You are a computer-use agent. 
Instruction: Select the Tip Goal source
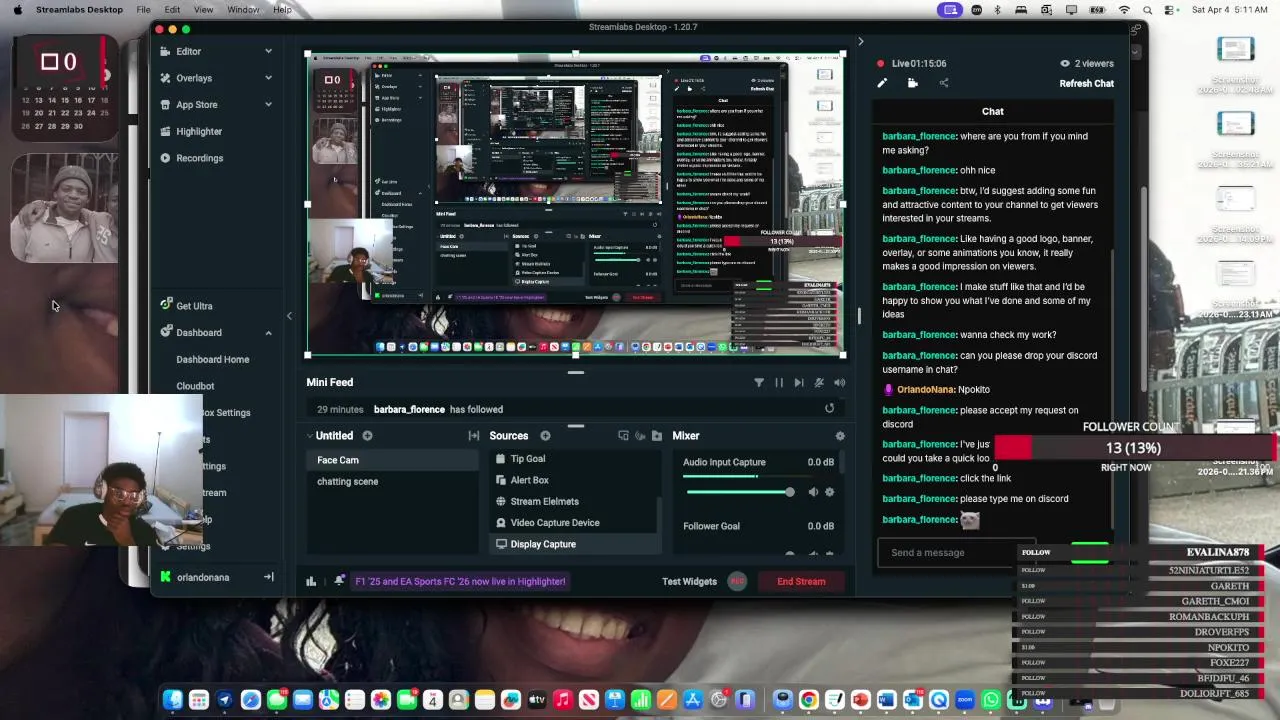point(575,459)
